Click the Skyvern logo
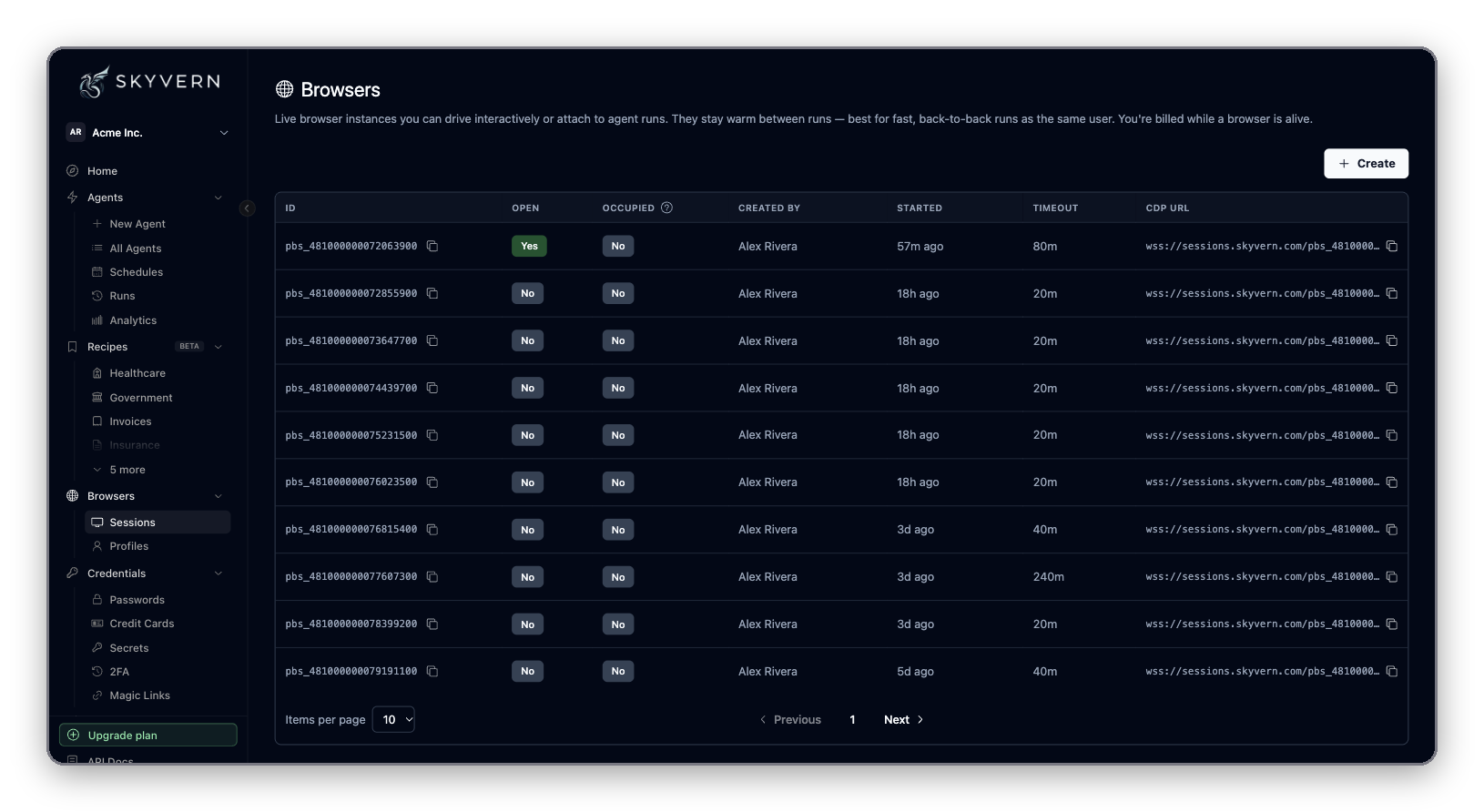The image size is (1484, 812). (149, 82)
